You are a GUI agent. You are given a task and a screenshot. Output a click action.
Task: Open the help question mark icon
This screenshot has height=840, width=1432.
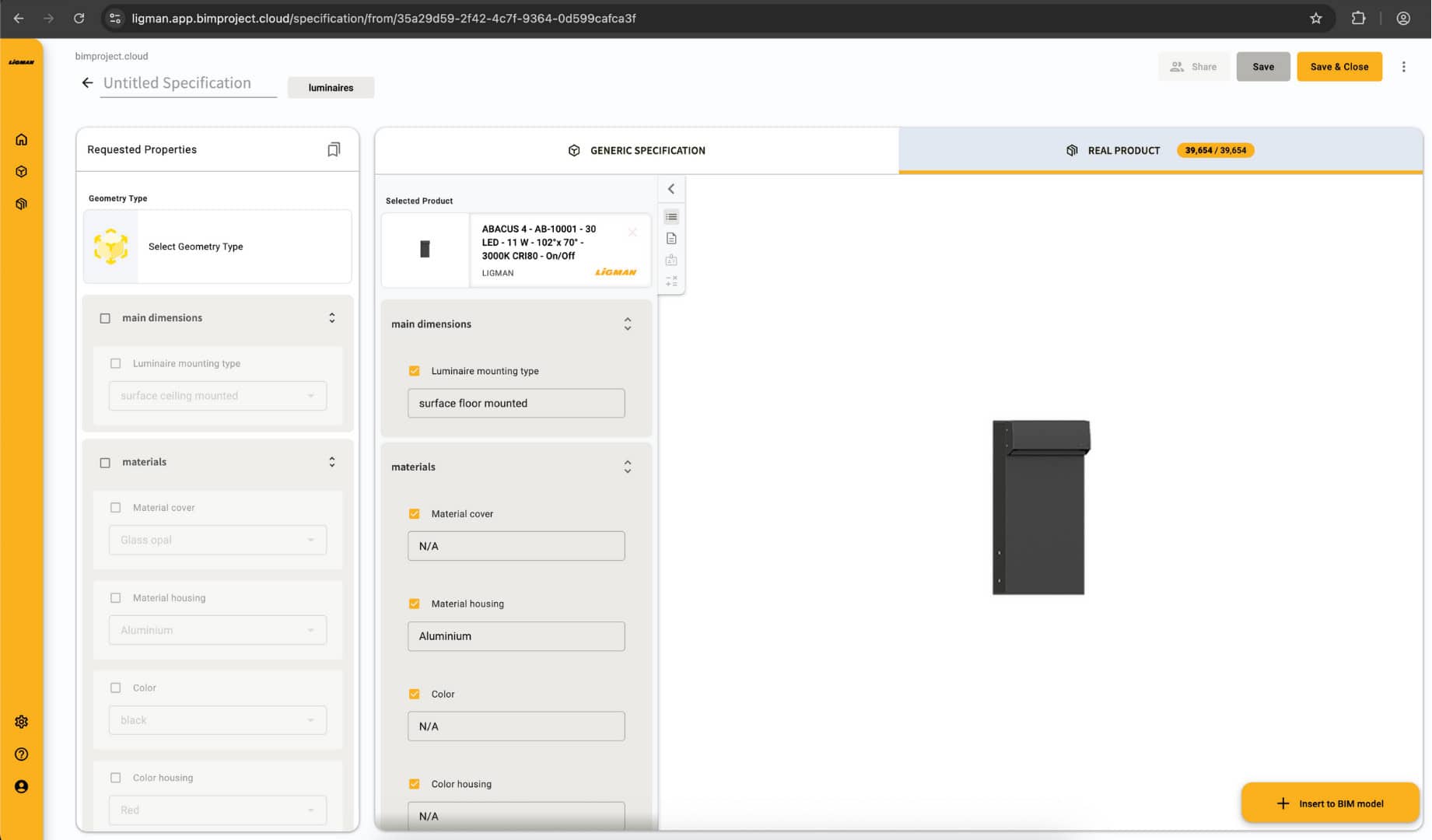pyautogui.click(x=22, y=754)
